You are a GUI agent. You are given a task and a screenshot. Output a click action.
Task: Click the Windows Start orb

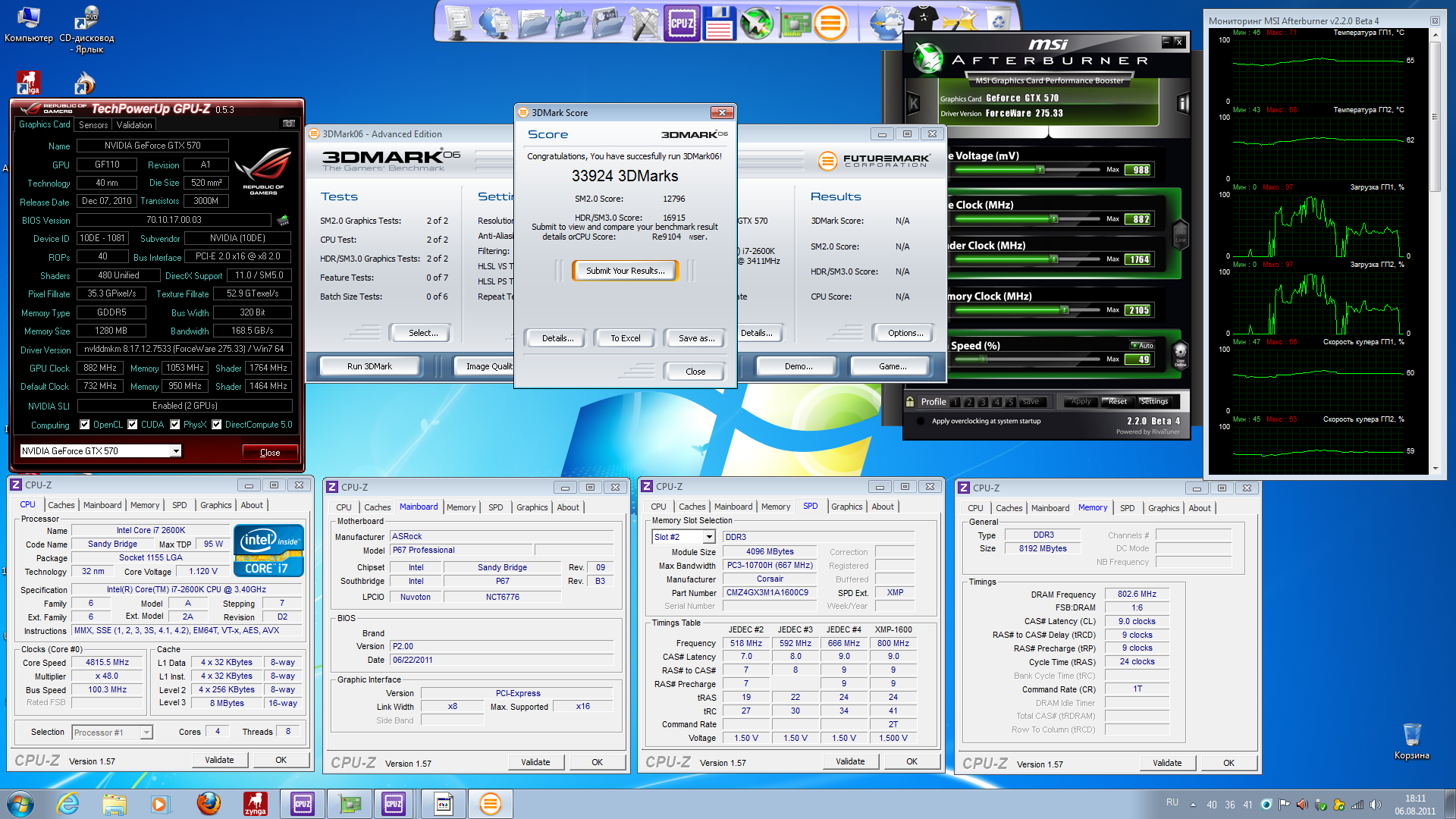pyautogui.click(x=20, y=804)
